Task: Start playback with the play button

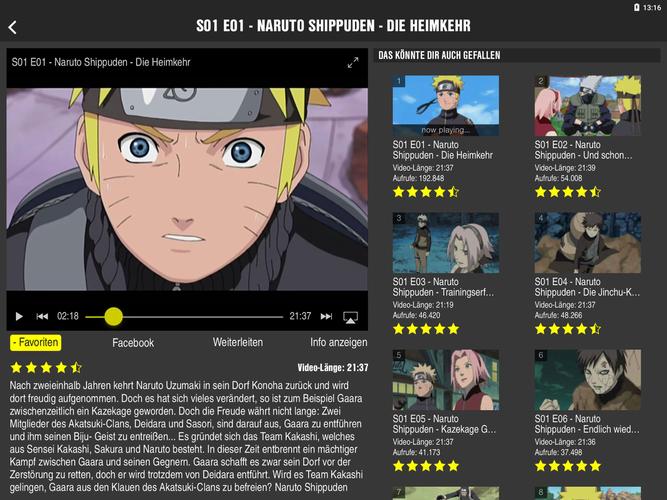Action: point(19,316)
